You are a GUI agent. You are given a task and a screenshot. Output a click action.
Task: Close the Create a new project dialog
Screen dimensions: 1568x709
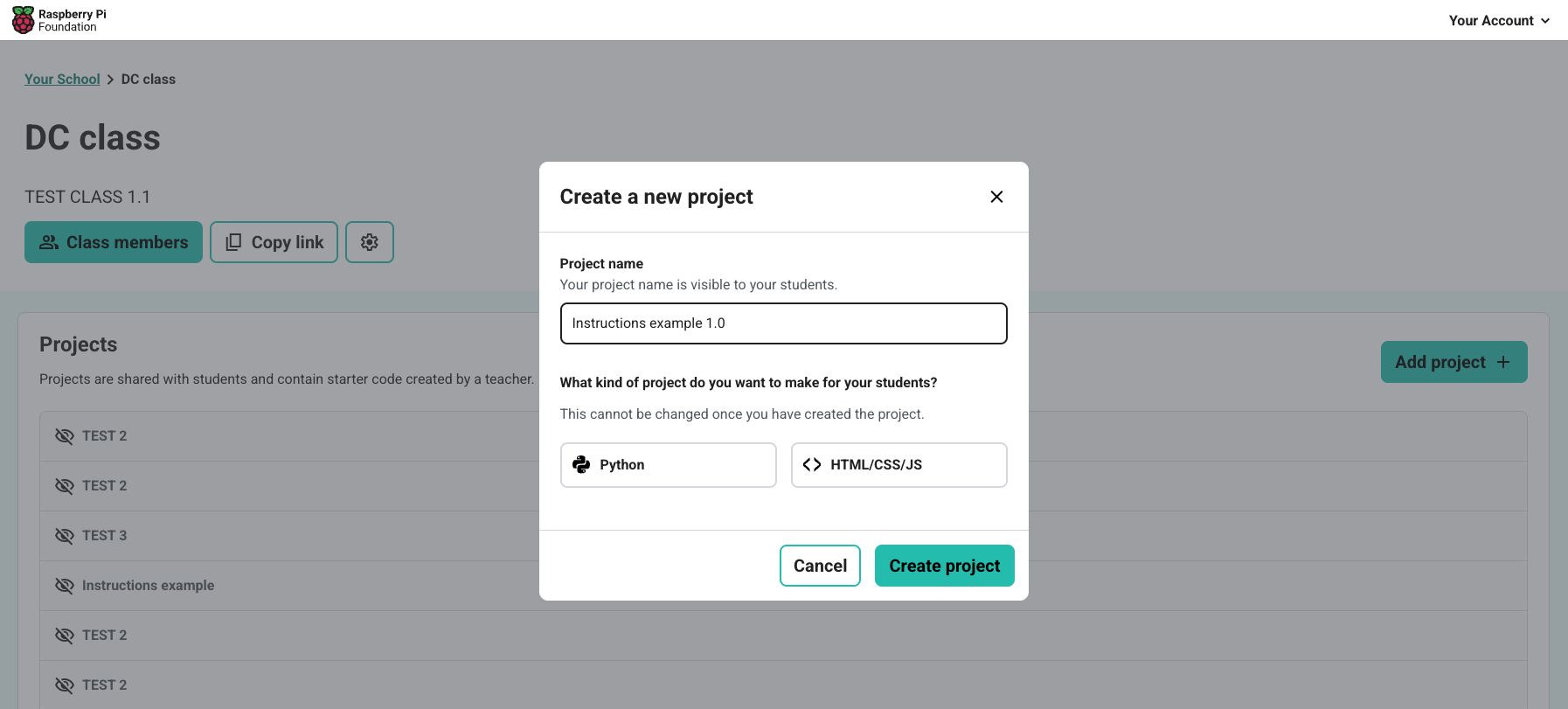(996, 197)
